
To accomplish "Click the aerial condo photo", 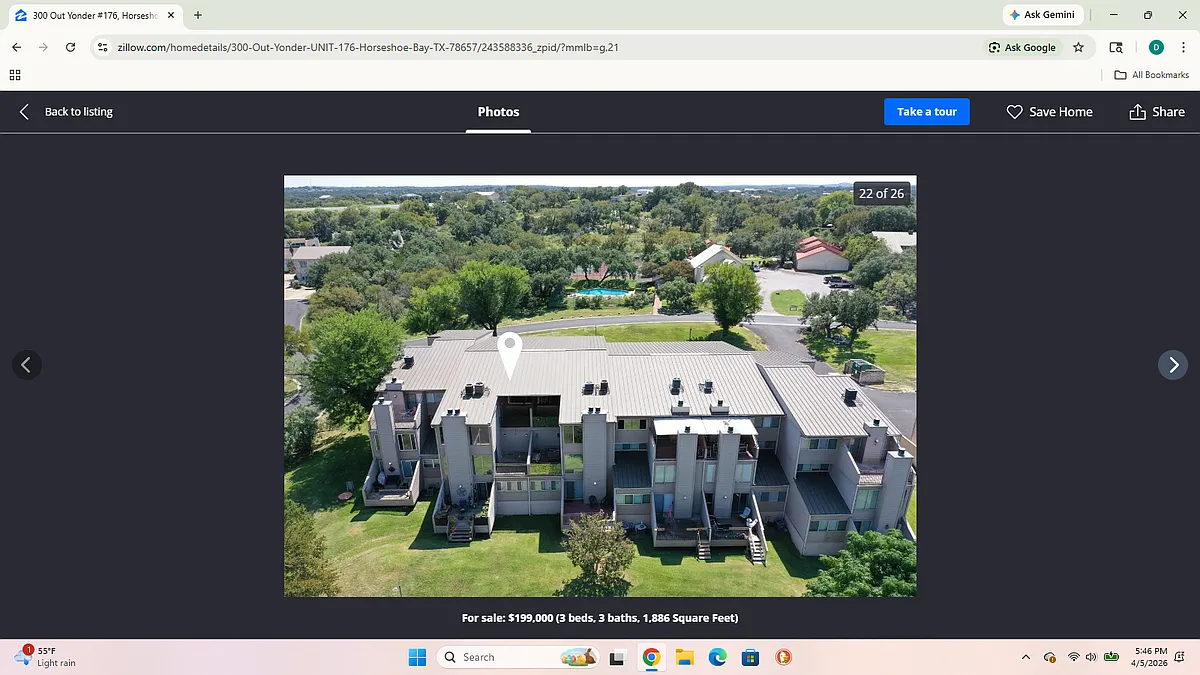I will tap(600, 386).
